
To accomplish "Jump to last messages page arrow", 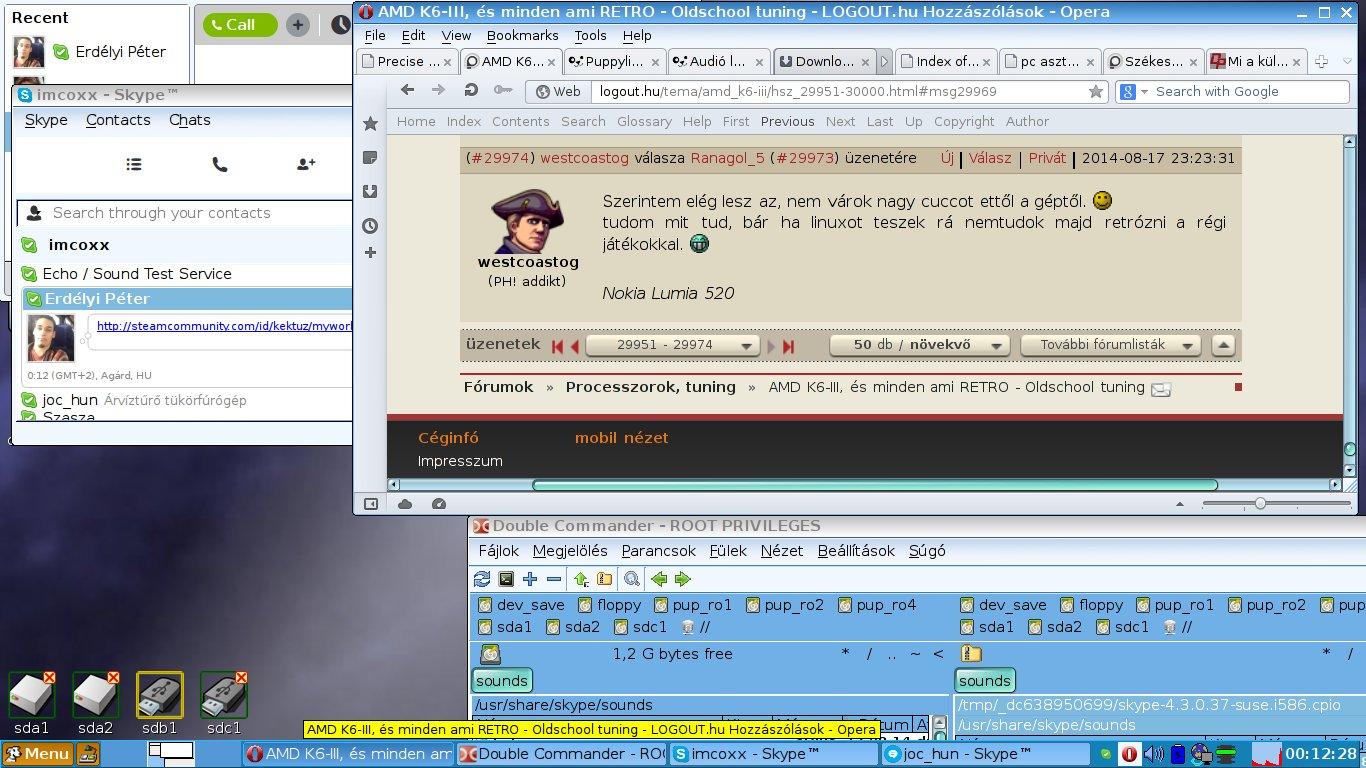I will pyautogui.click(x=788, y=346).
